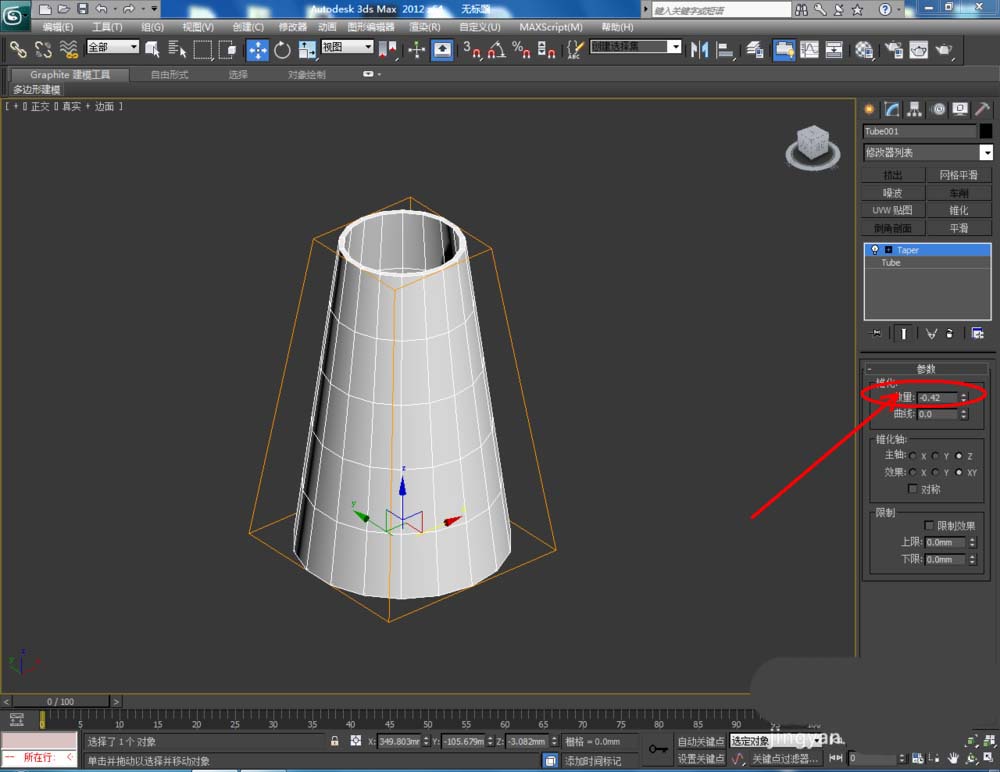
Task: Toggle the selection lock padlock icon
Action: [335, 741]
